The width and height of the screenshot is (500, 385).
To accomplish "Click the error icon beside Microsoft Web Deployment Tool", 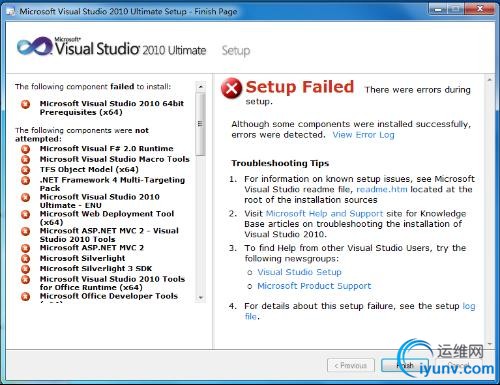I will [x=26, y=214].
